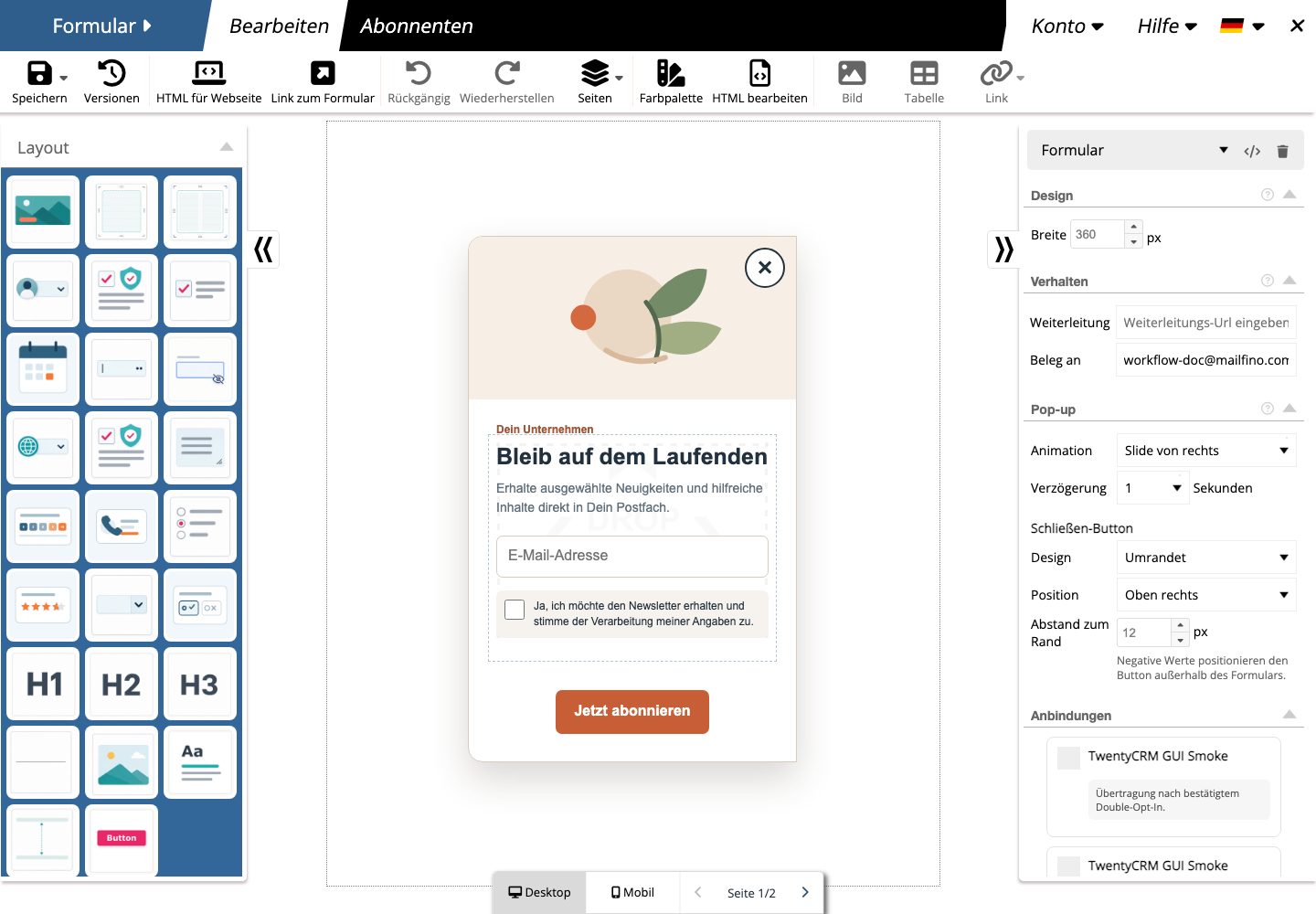This screenshot has width=1316, height=914.
Task: Select the H1 heading element
Action: click(43, 683)
